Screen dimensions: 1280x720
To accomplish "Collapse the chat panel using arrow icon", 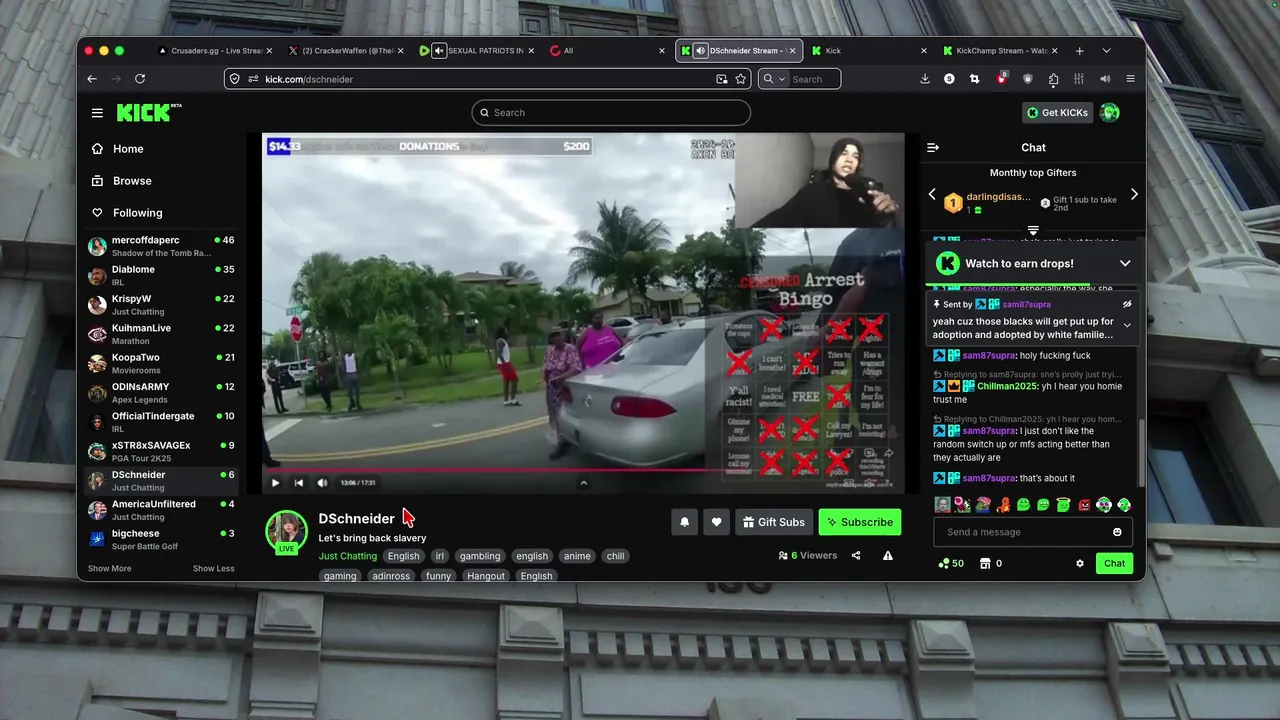I will pos(933,147).
